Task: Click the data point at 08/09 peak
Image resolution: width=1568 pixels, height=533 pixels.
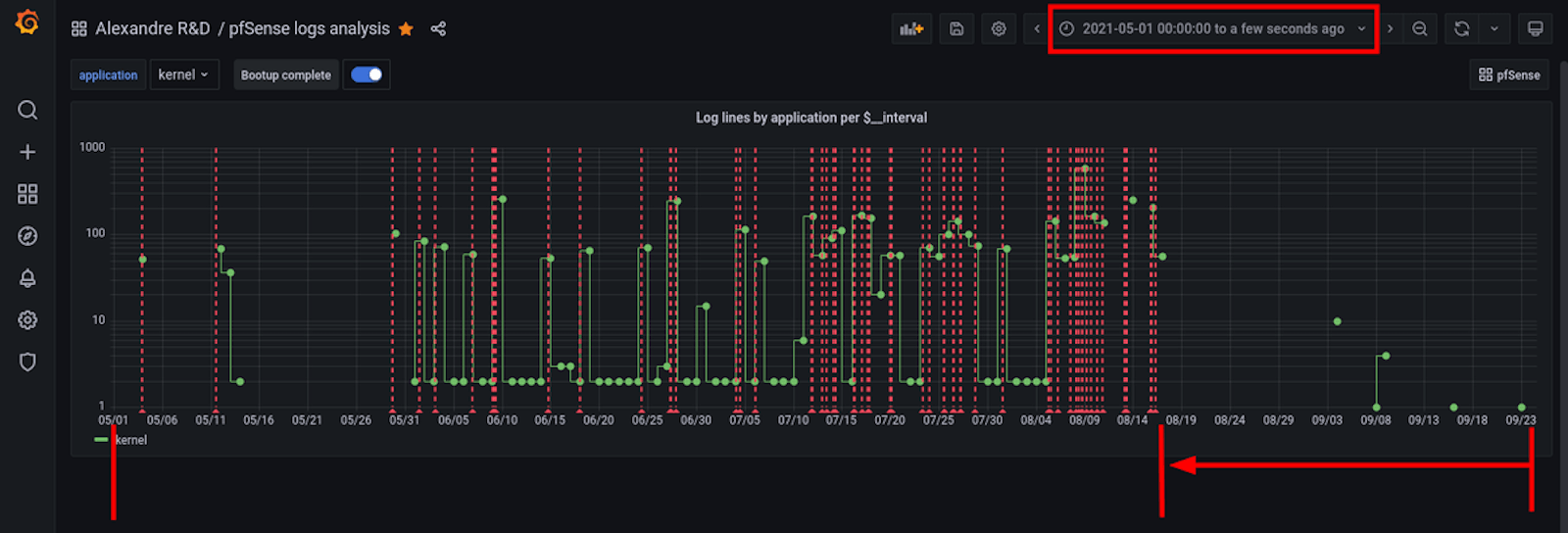Action: click(x=1084, y=169)
